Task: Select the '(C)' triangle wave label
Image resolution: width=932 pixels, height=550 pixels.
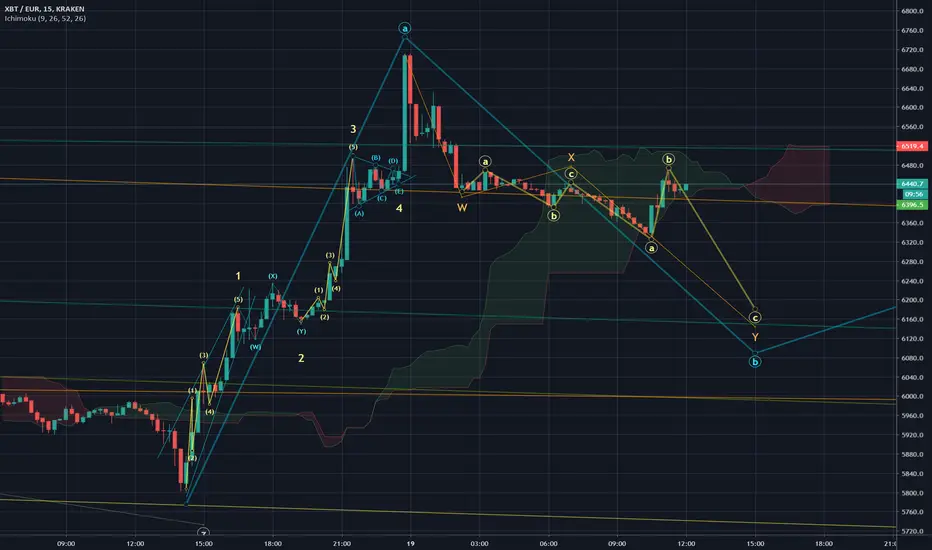Action: 382,198
